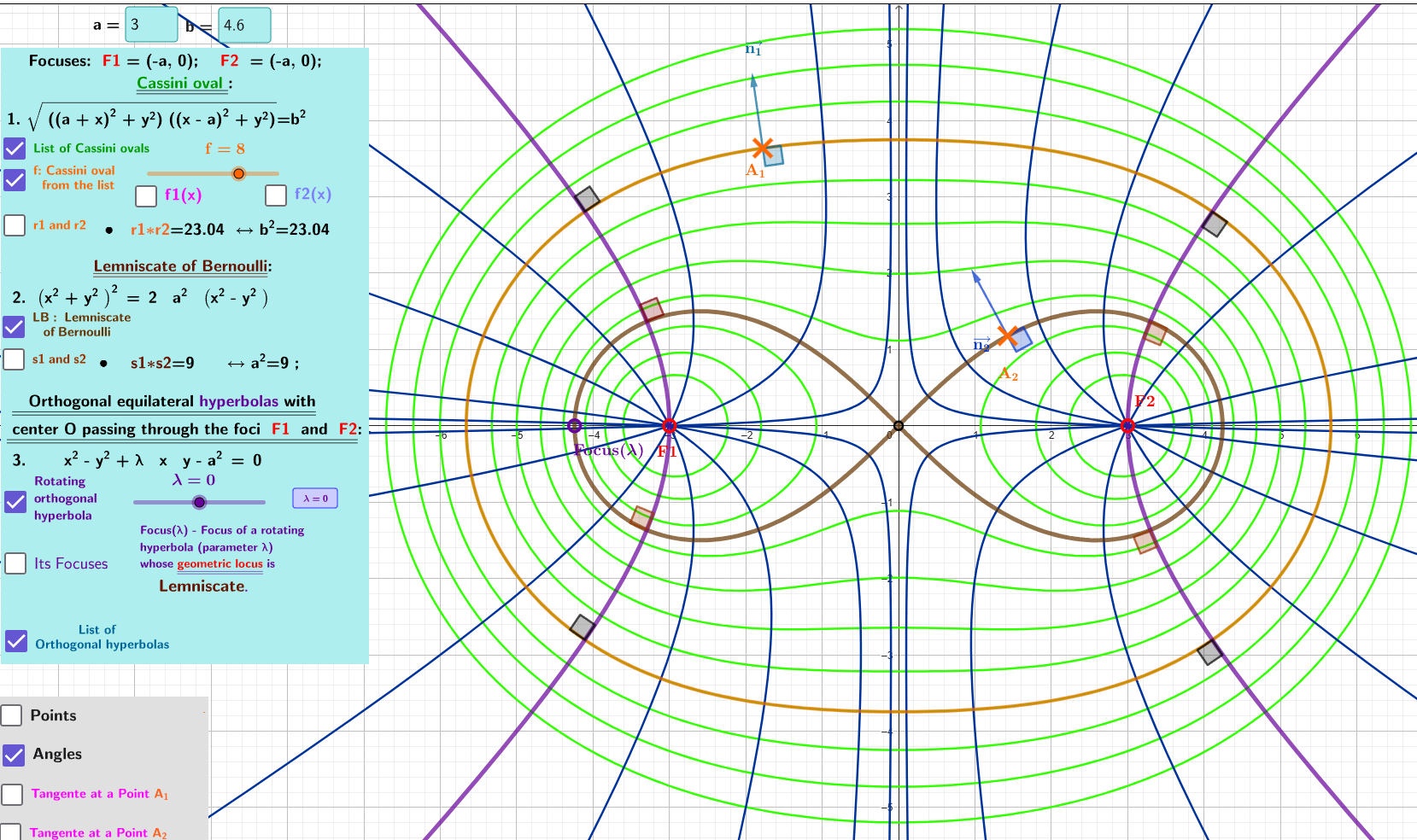Click the orange cross point A2
1417x840 pixels.
1008,336
